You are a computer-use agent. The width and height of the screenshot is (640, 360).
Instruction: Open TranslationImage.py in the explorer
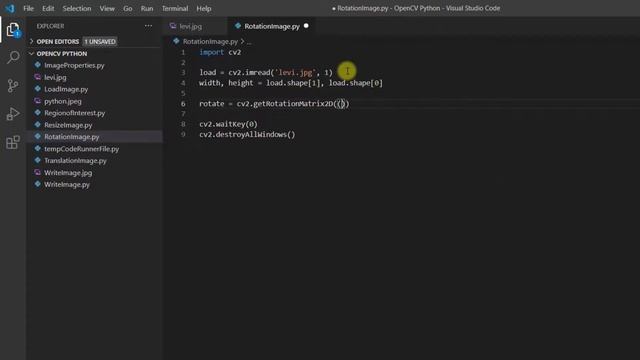[x=76, y=161]
